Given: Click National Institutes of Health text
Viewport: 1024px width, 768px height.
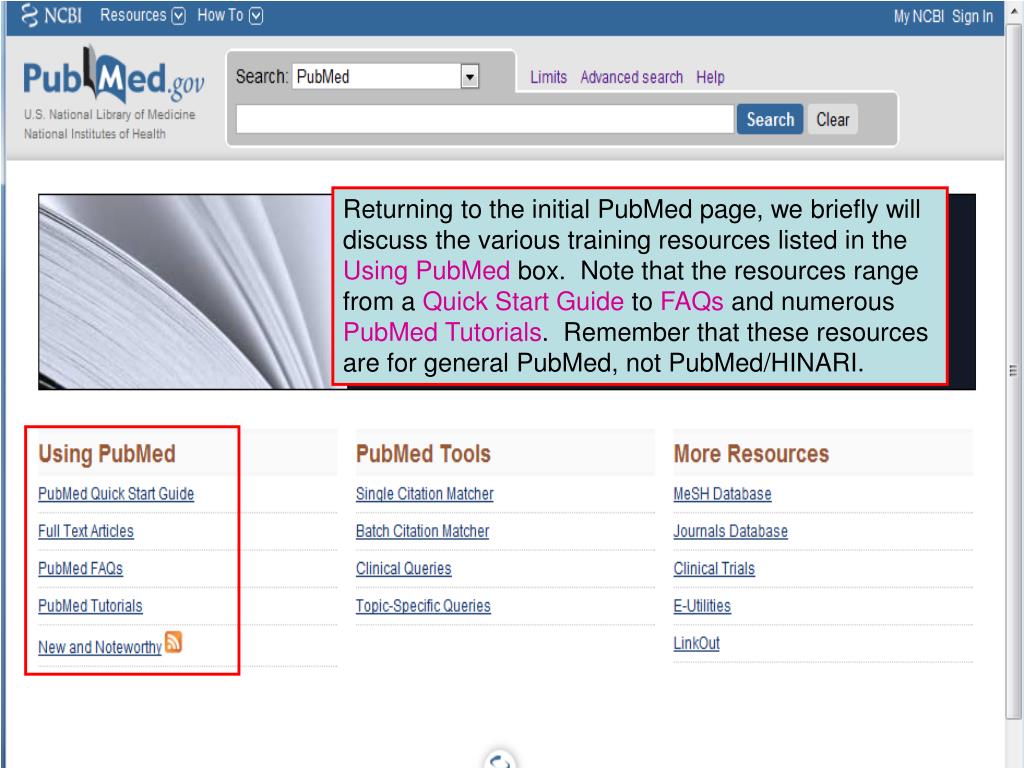Looking at the screenshot, I should tap(95, 134).
